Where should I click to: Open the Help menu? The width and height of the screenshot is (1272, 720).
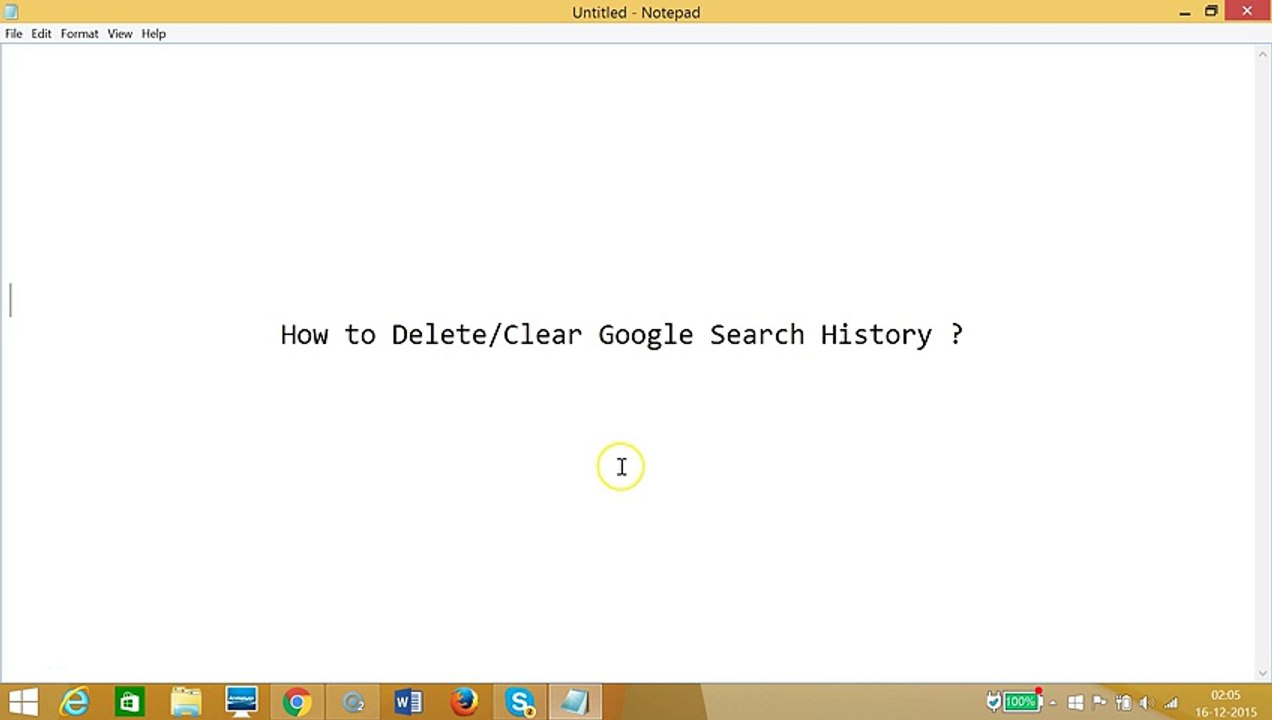click(153, 33)
